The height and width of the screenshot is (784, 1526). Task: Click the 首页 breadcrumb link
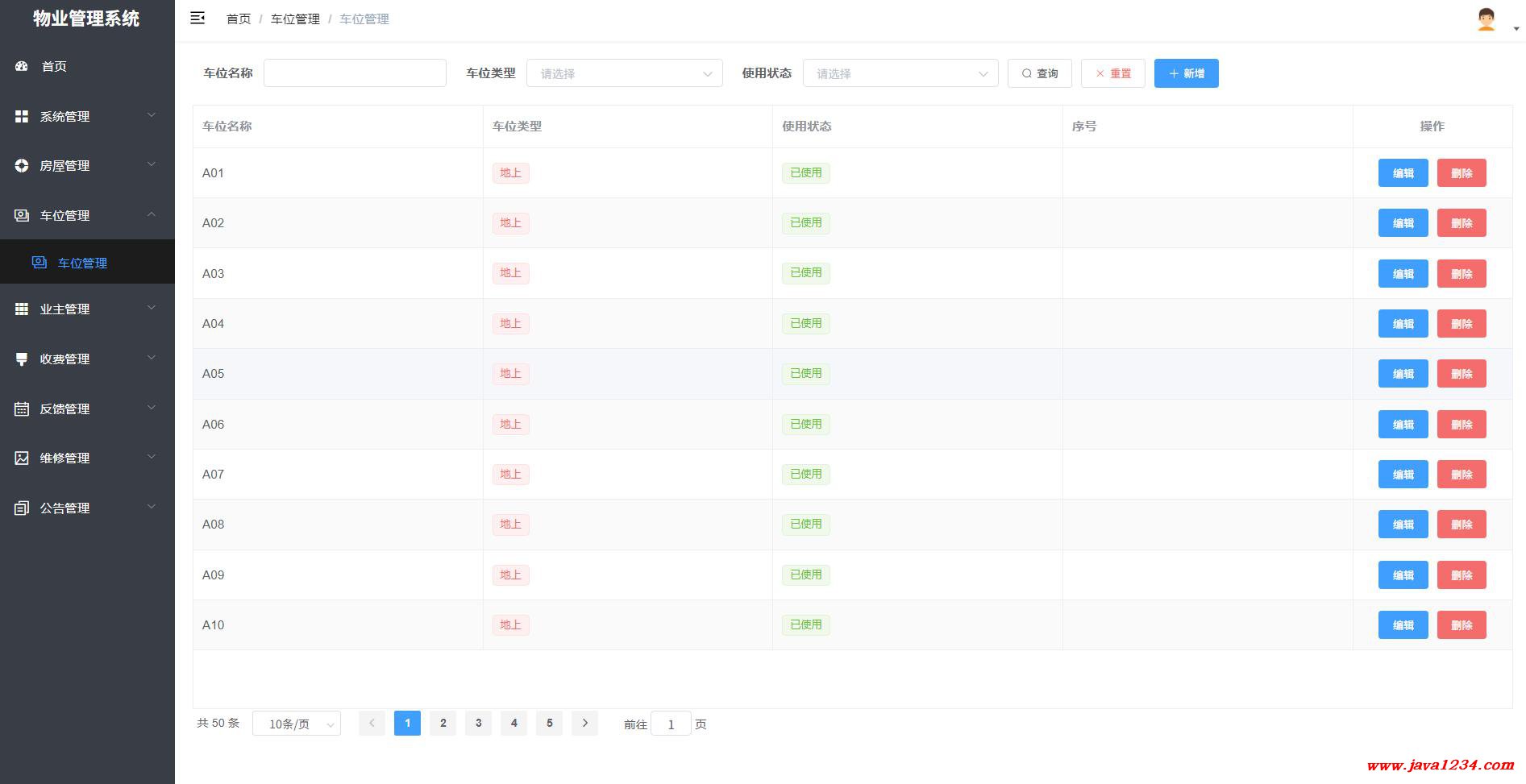click(x=239, y=19)
